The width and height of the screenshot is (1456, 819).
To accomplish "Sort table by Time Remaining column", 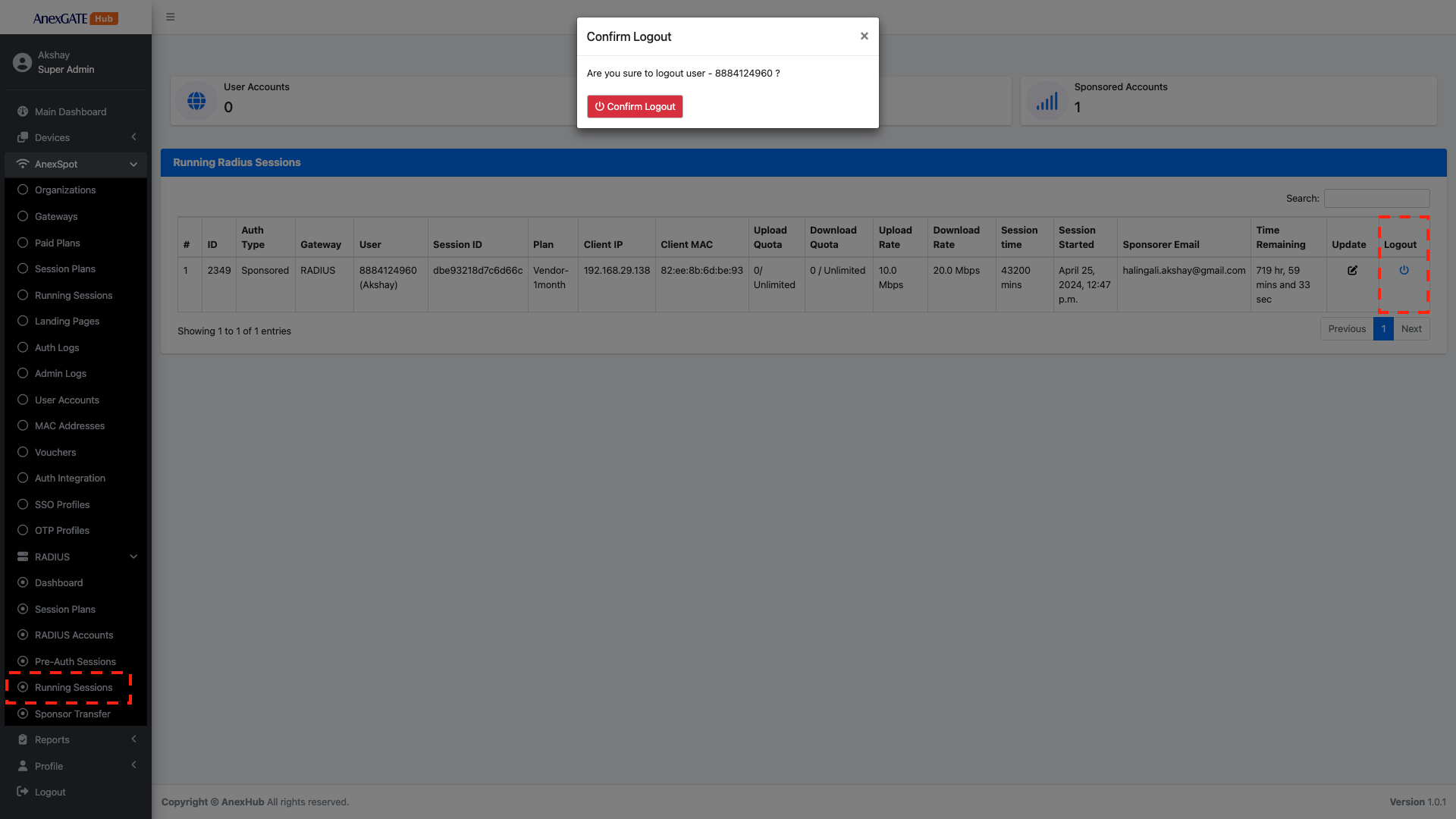I will point(1281,237).
